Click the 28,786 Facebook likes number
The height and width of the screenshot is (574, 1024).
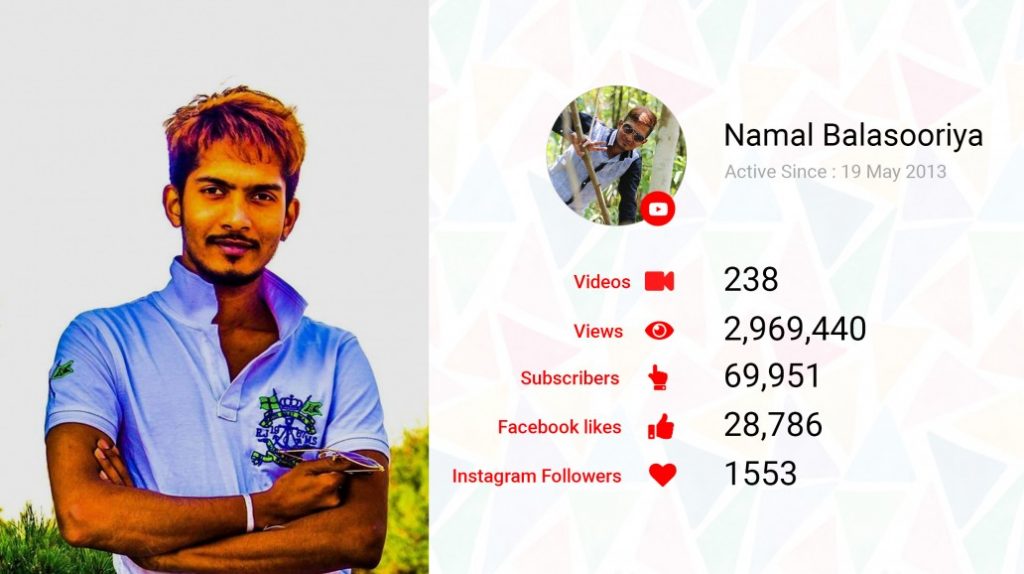773,424
